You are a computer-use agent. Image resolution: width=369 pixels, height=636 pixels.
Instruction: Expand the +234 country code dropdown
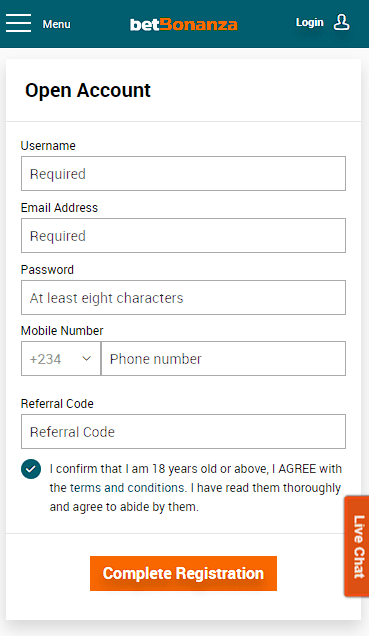[x=61, y=359]
